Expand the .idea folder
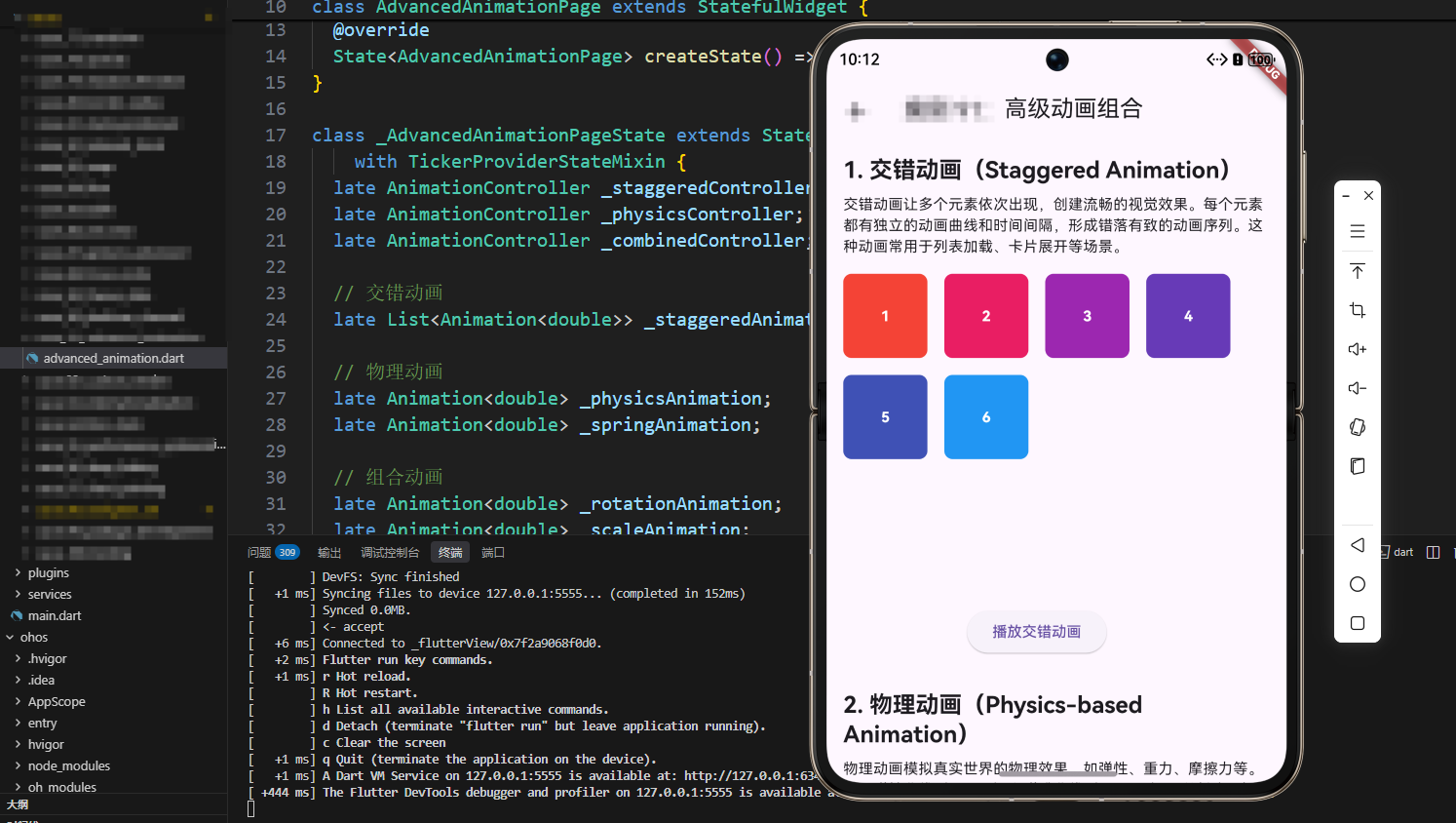 click(18, 680)
